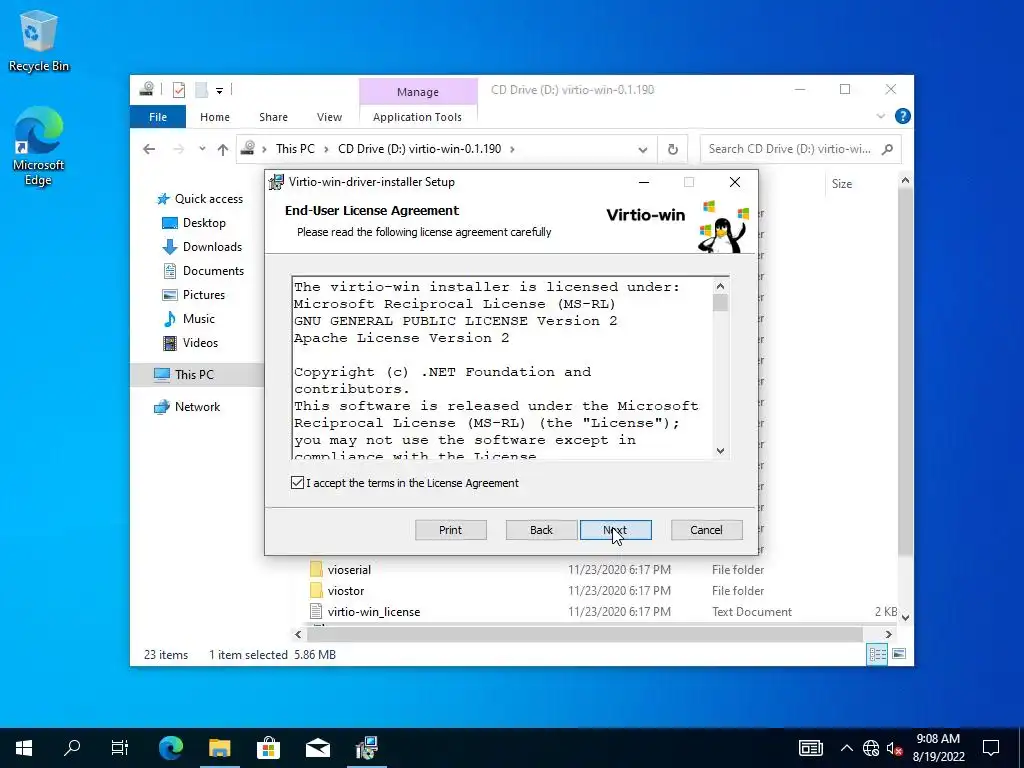The width and height of the screenshot is (1024, 768).
Task: Click the Explorer forward arrow
Action: click(178, 149)
